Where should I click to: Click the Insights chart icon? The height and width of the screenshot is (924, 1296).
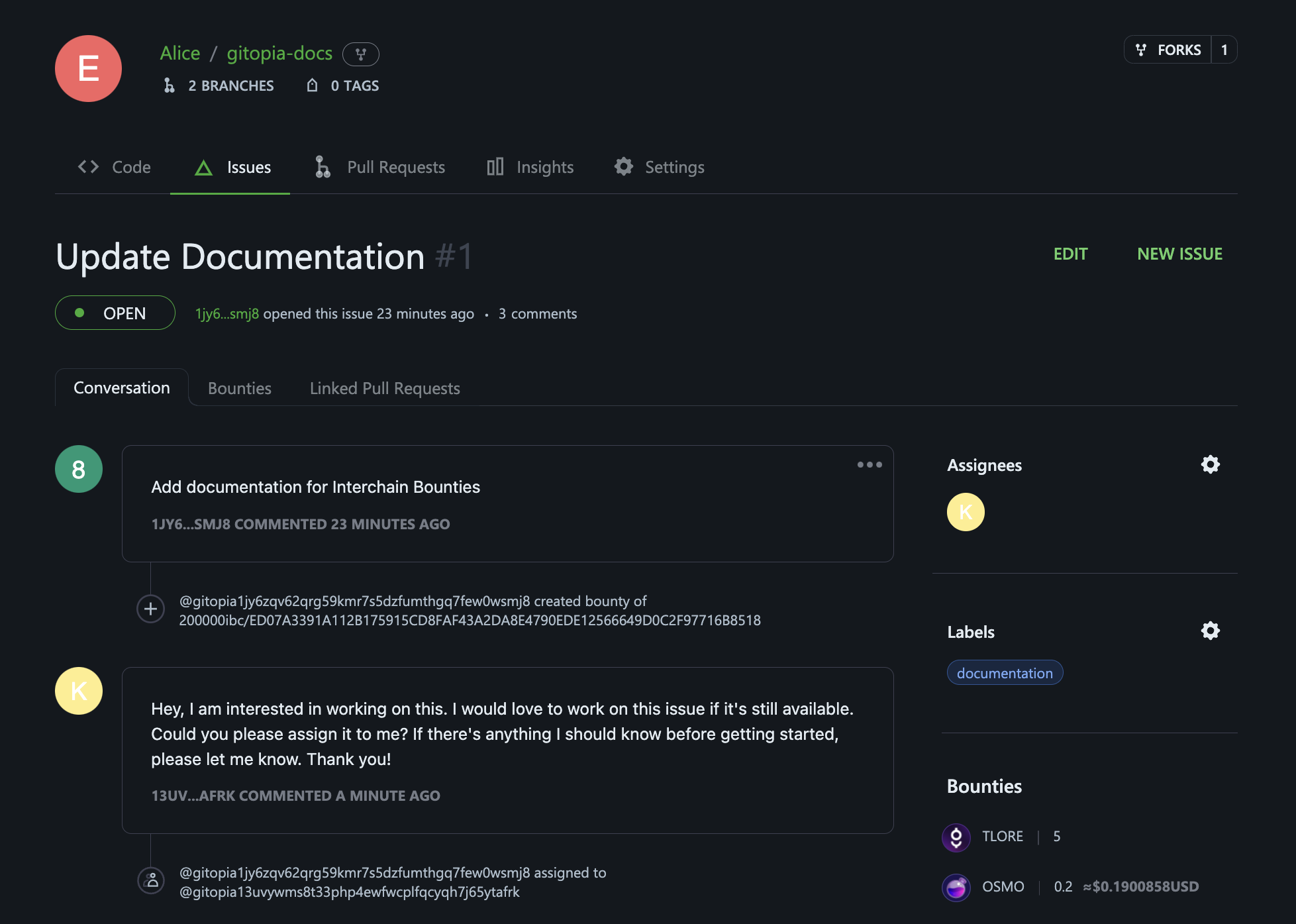495,167
